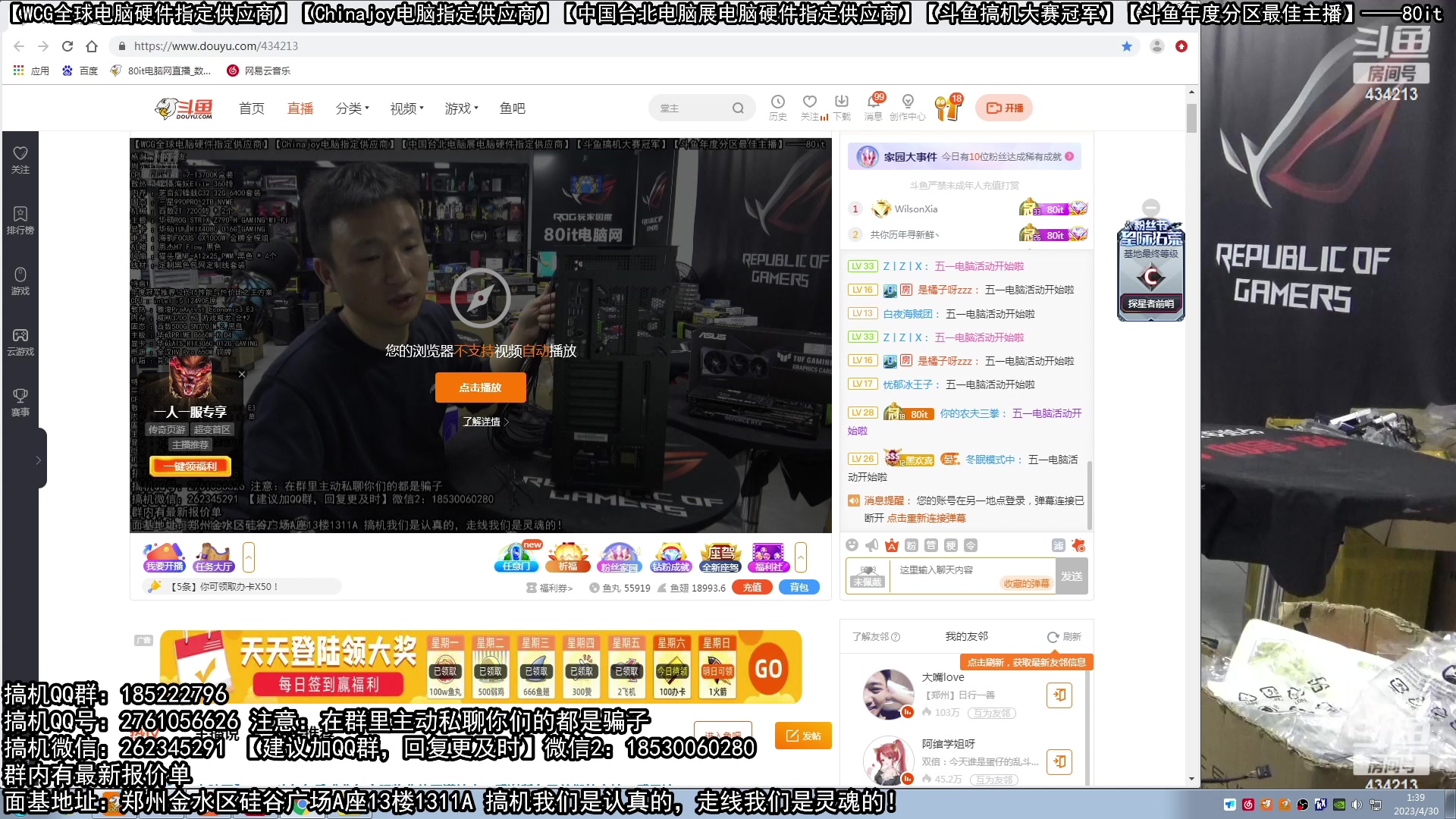Click the page vertical scrollbar thumb

[1191, 118]
